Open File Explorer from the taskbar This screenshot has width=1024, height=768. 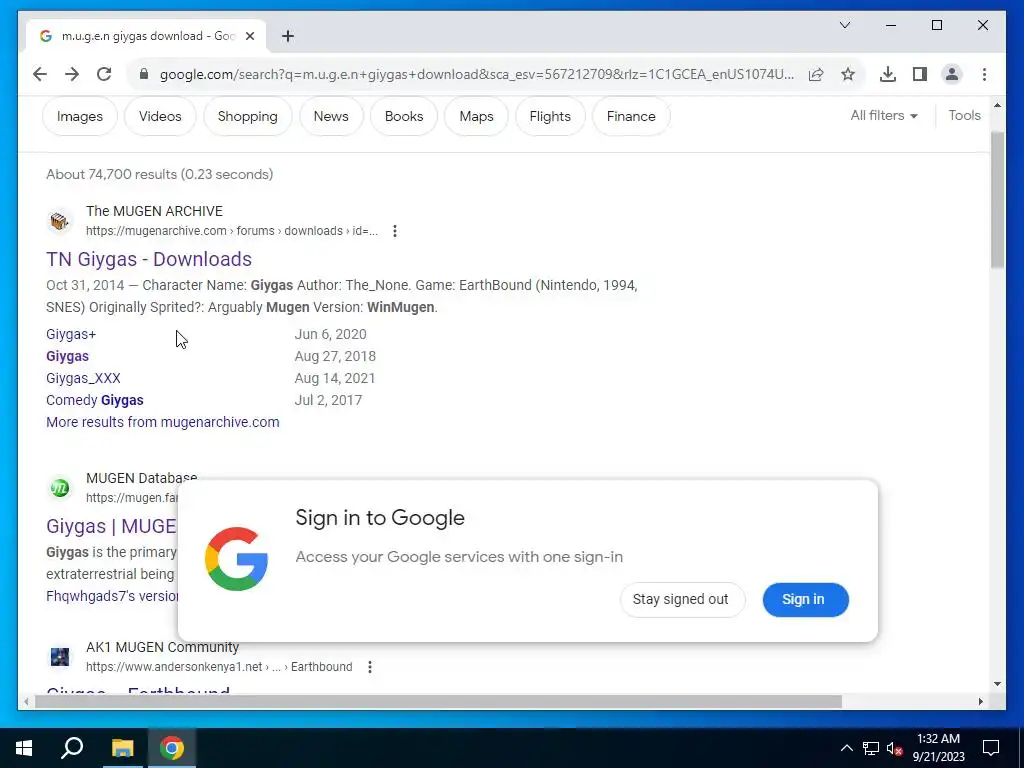click(122, 748)
